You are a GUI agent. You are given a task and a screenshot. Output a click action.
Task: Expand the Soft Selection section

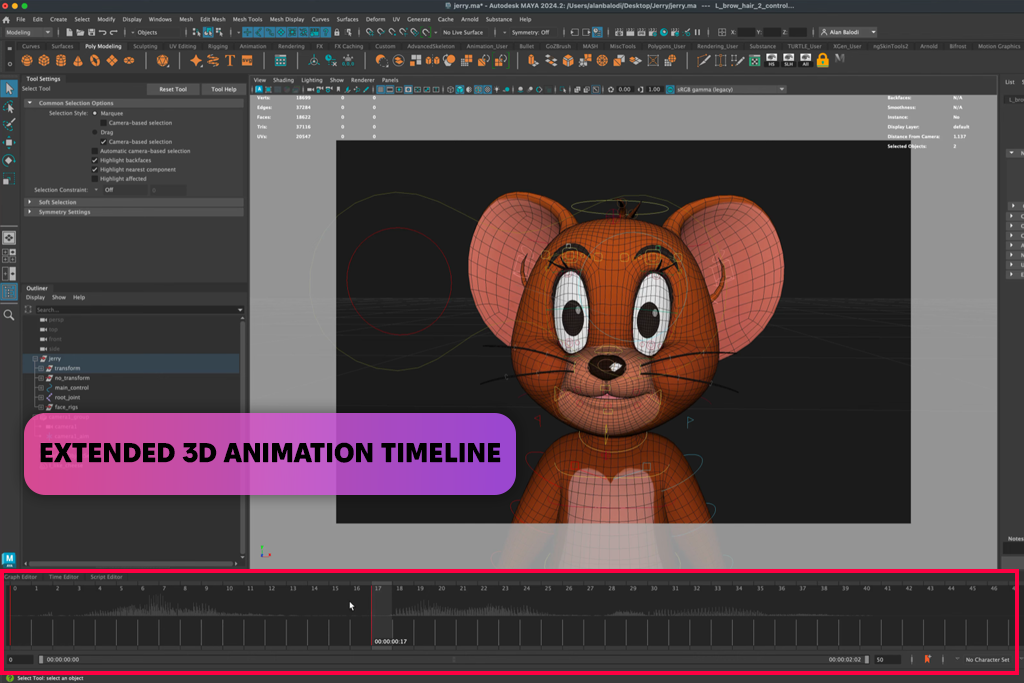click(x=29, y=202)
